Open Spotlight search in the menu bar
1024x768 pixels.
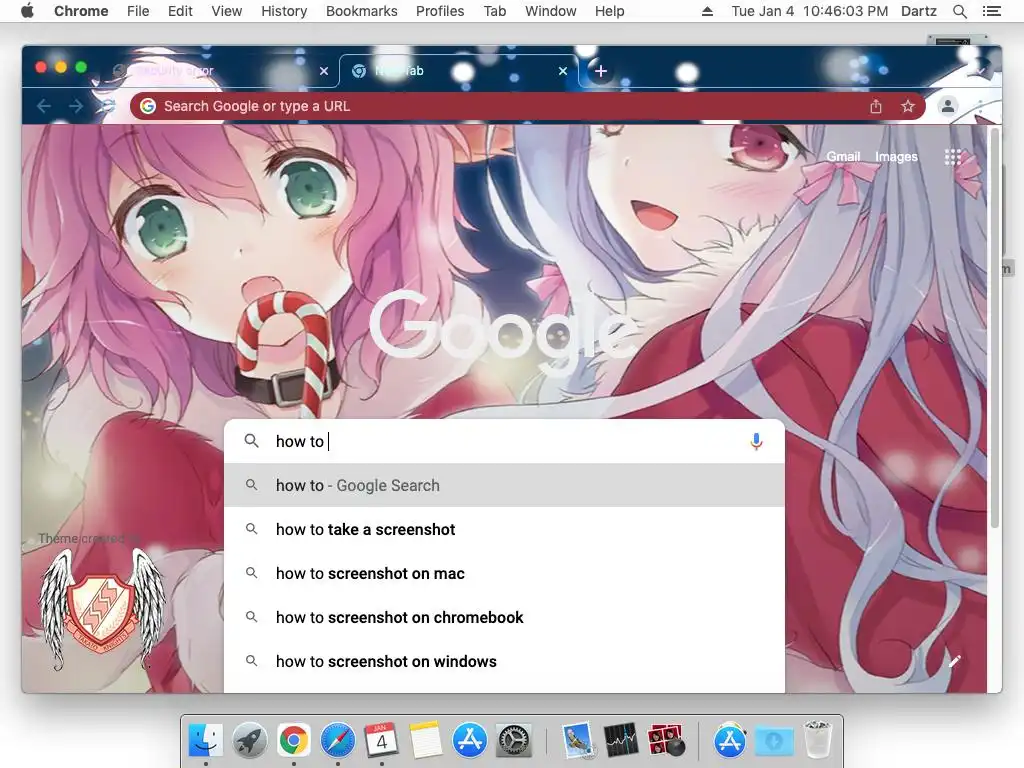coord(959,11)
